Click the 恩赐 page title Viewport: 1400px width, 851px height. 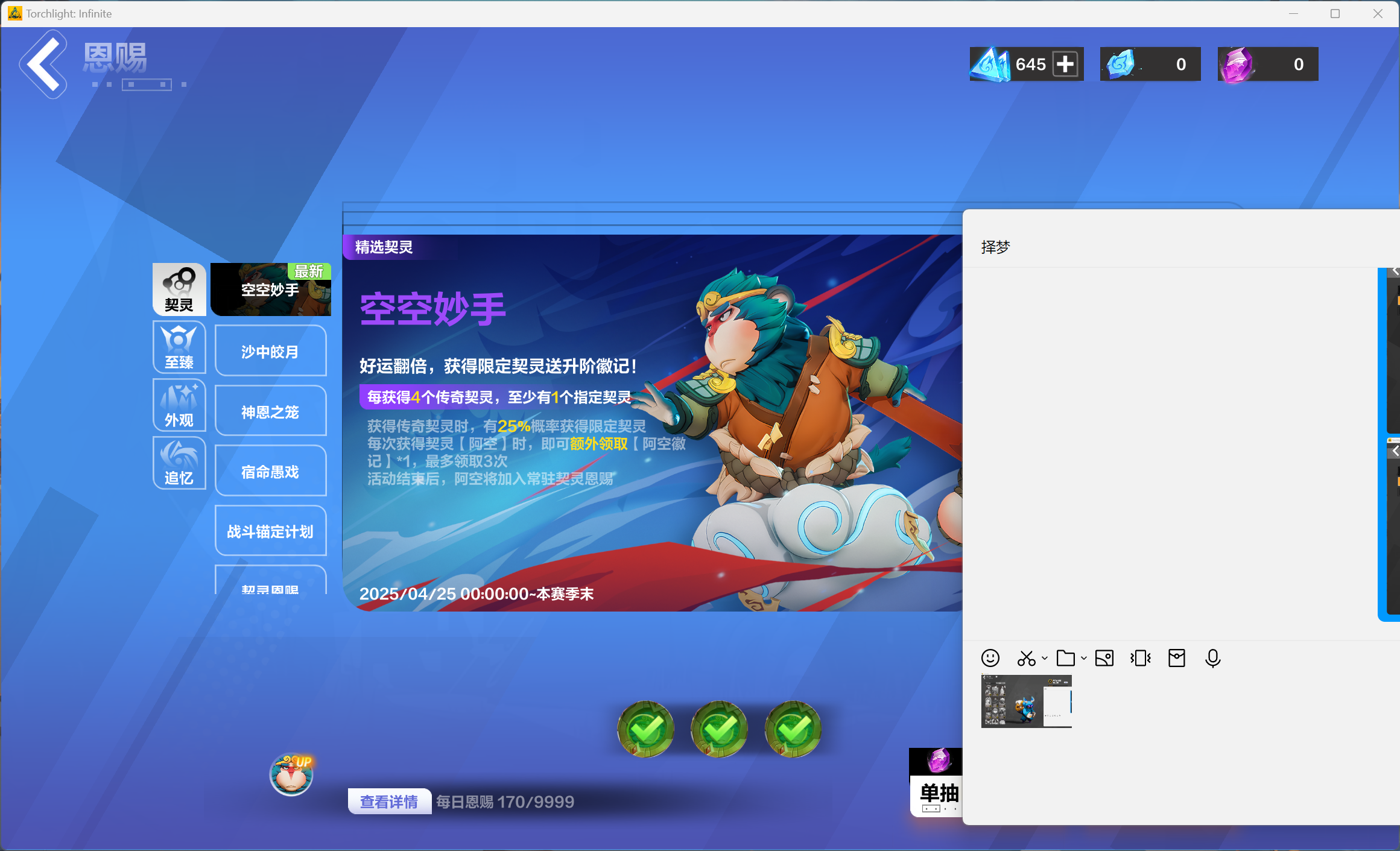pyautogui.click(x=115, y=58)
